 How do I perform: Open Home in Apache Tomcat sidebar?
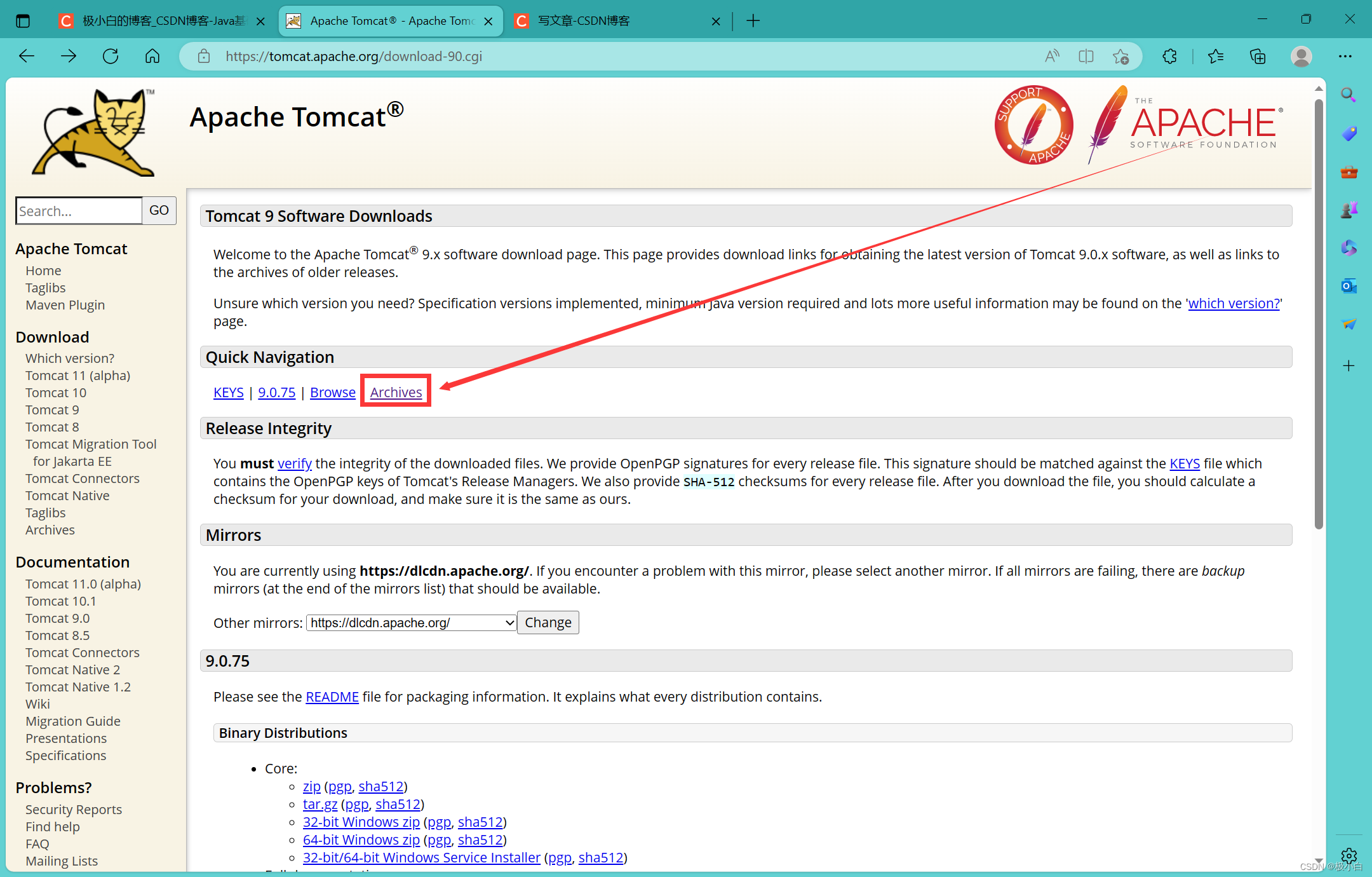(43, 271)
